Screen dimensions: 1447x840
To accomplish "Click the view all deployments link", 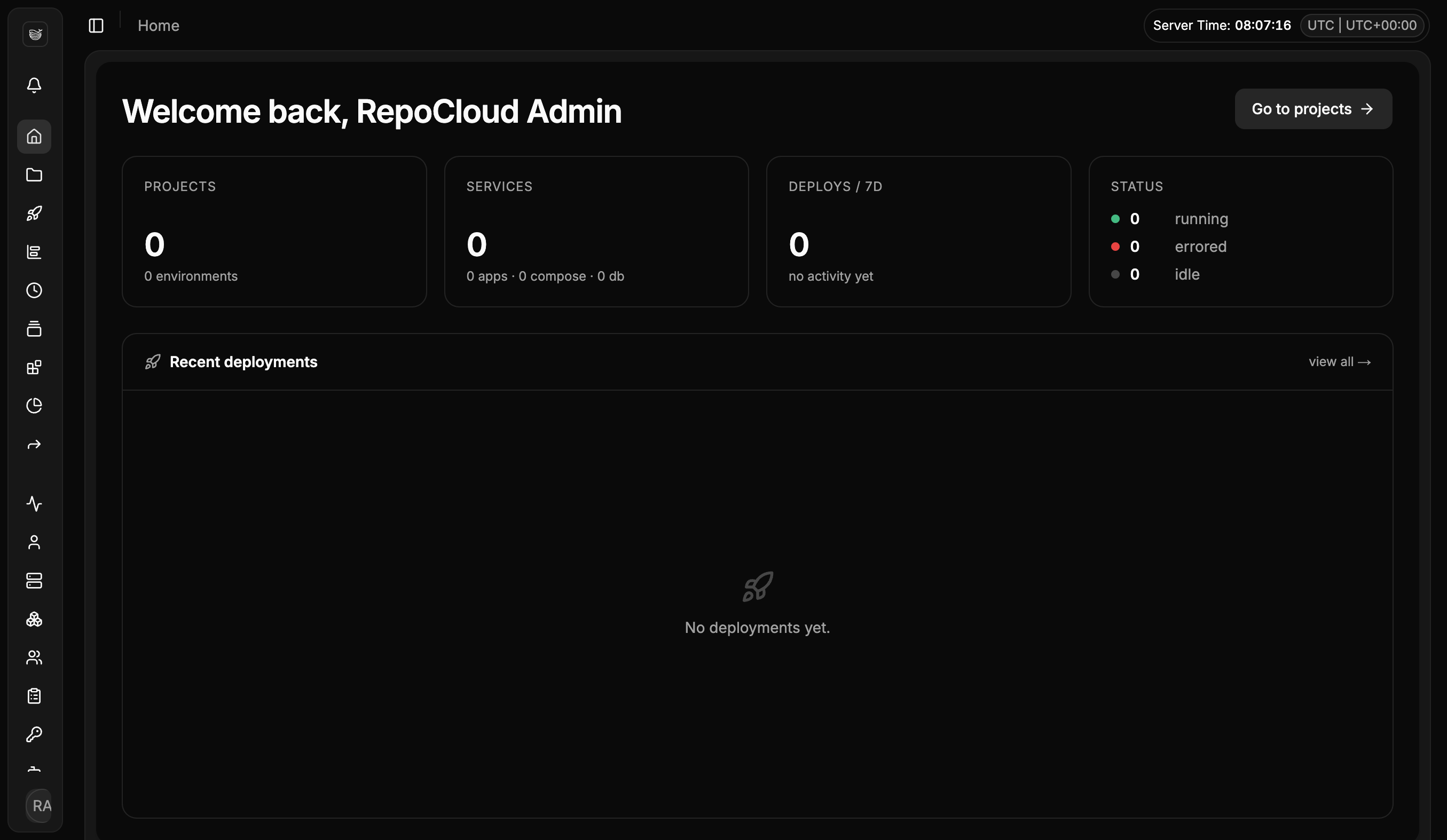I will pyautogui.click(x=1340, y=362).
